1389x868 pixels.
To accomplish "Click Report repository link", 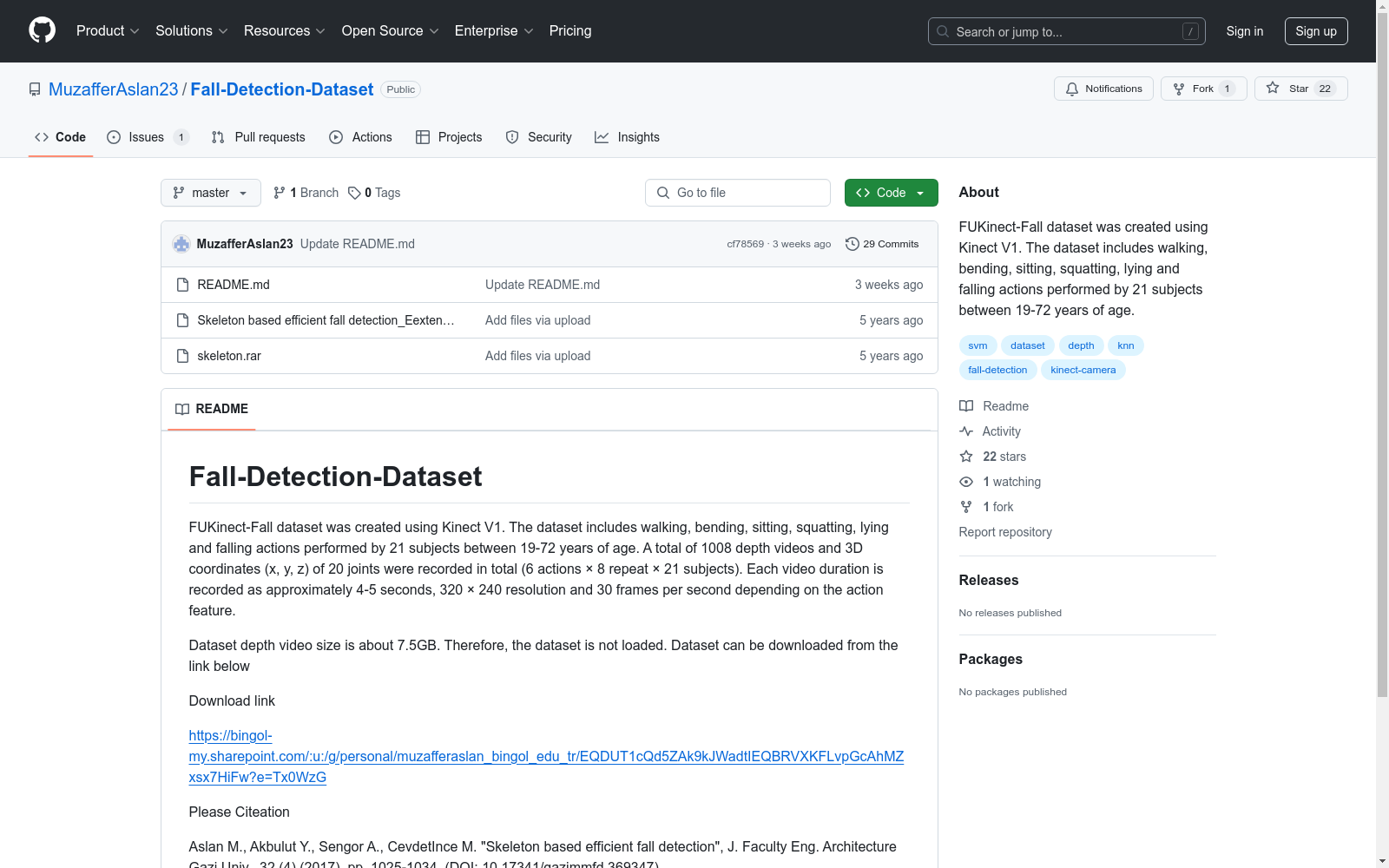I will 1005,532.
